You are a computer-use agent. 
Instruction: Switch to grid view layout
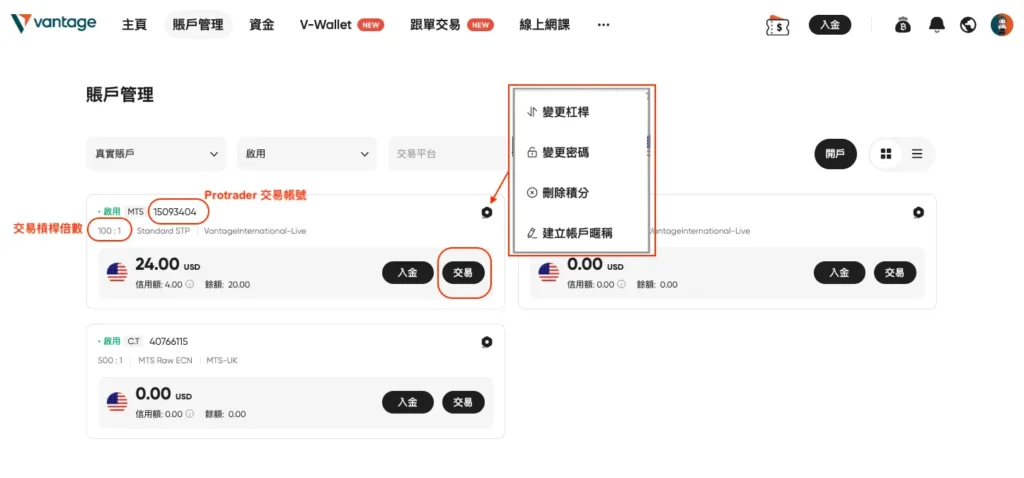(x=886, y=154)
